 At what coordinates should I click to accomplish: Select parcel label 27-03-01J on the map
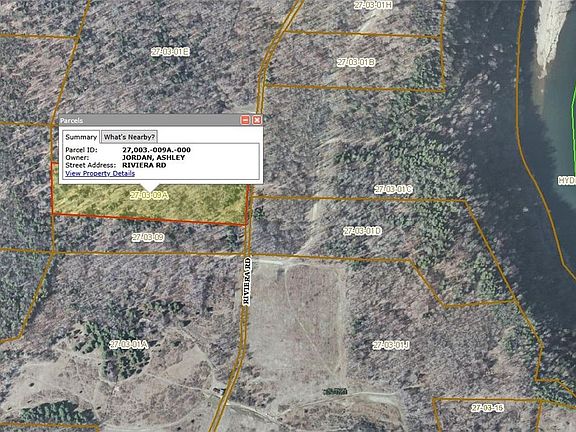[391, 345]
